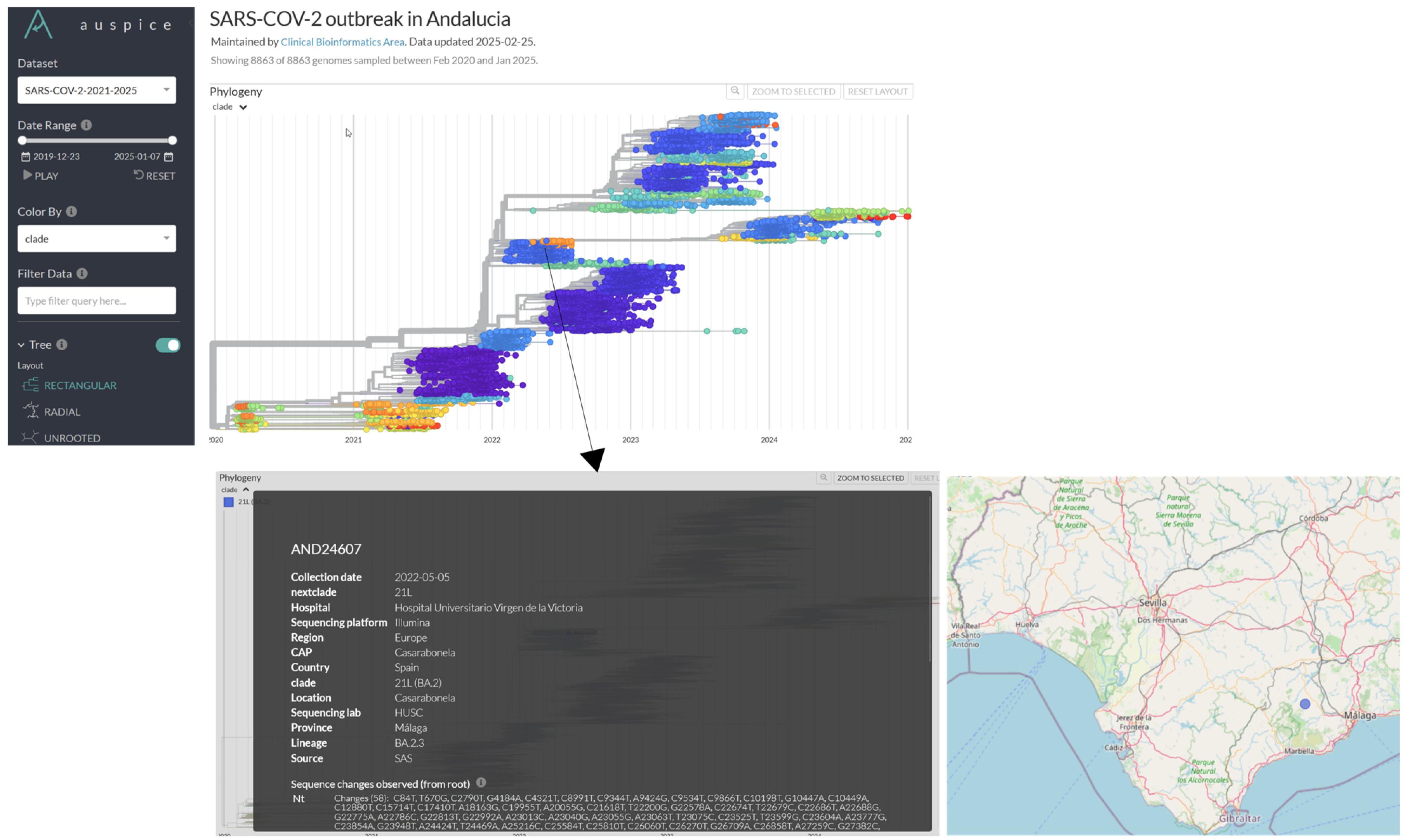The width and height of the screenshot is (1406, 840).
Task: Open the end date calendar icon
Action: coord(169,157)
